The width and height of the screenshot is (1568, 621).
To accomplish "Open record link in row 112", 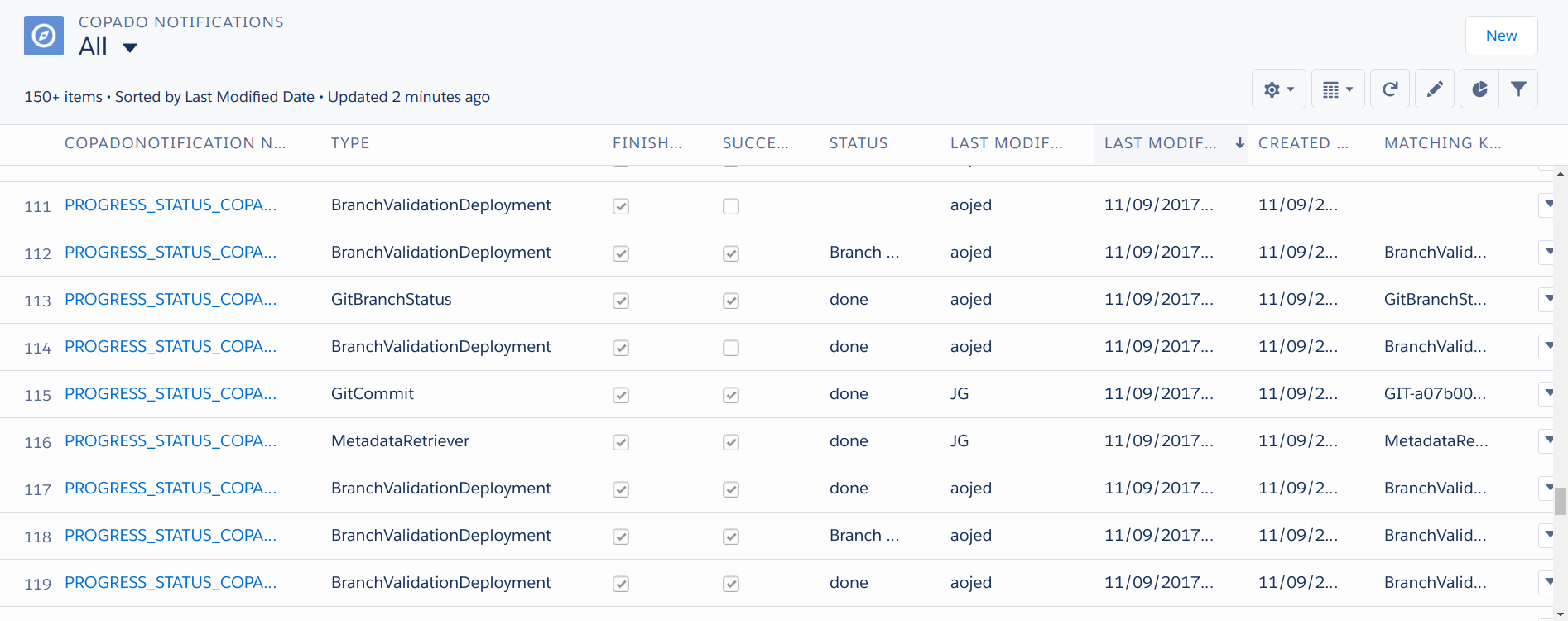I will (x=171, y=252).
